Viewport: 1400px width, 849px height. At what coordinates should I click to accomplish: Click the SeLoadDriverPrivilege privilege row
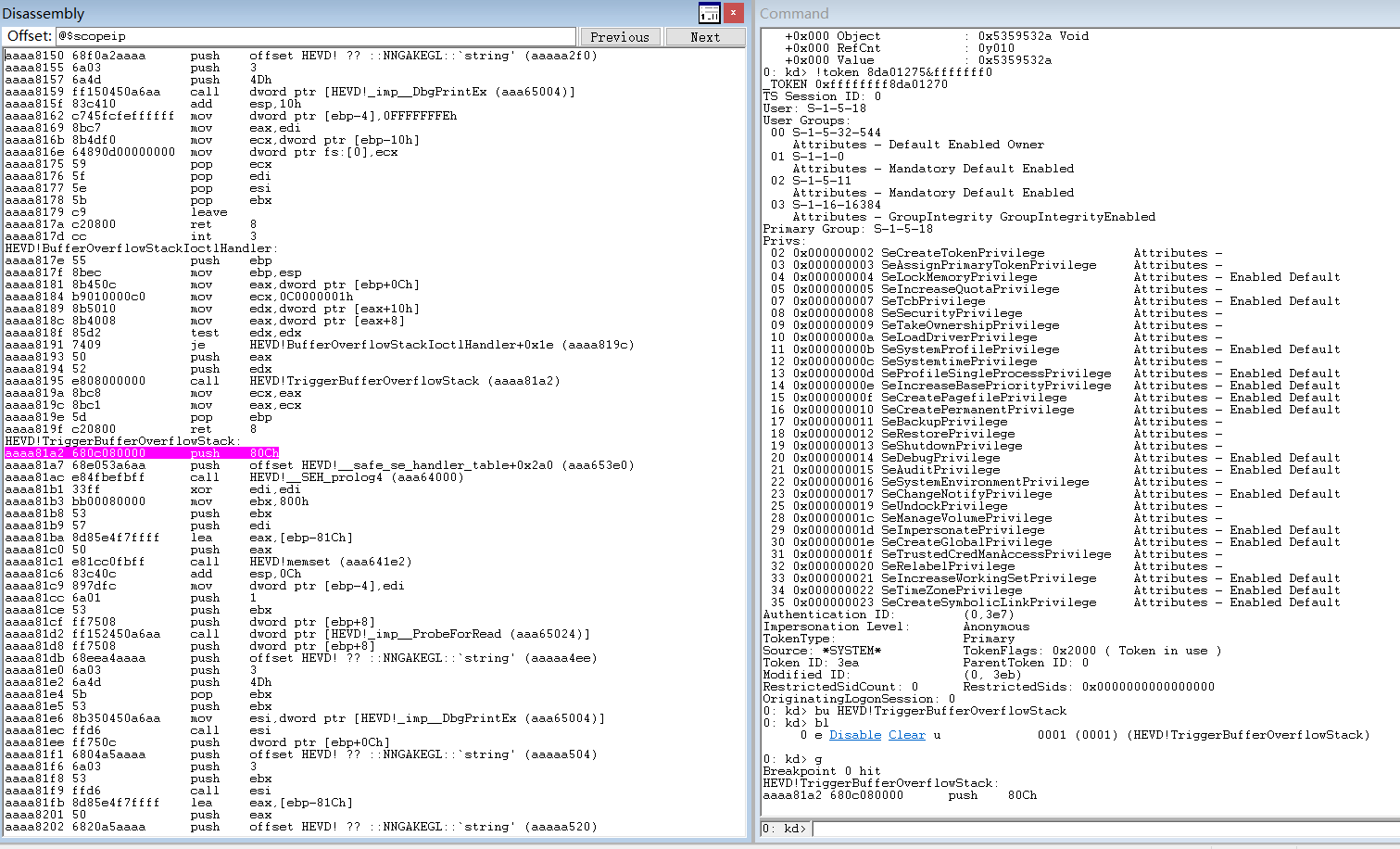pos(996,337)
